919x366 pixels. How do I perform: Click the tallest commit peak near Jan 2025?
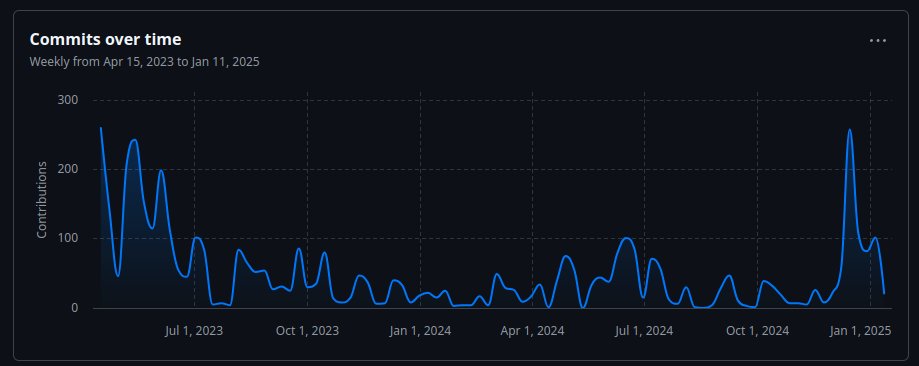849,130
